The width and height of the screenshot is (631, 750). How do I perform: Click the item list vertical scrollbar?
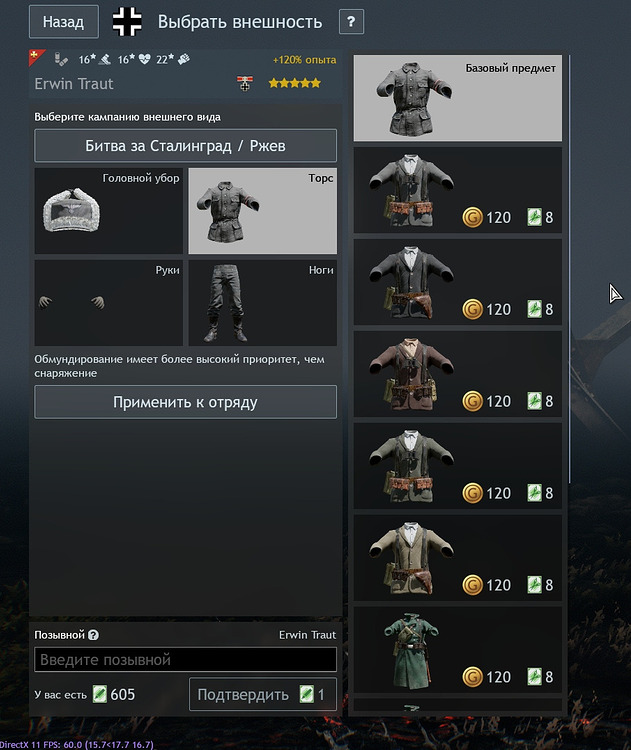tap(569, 269)
